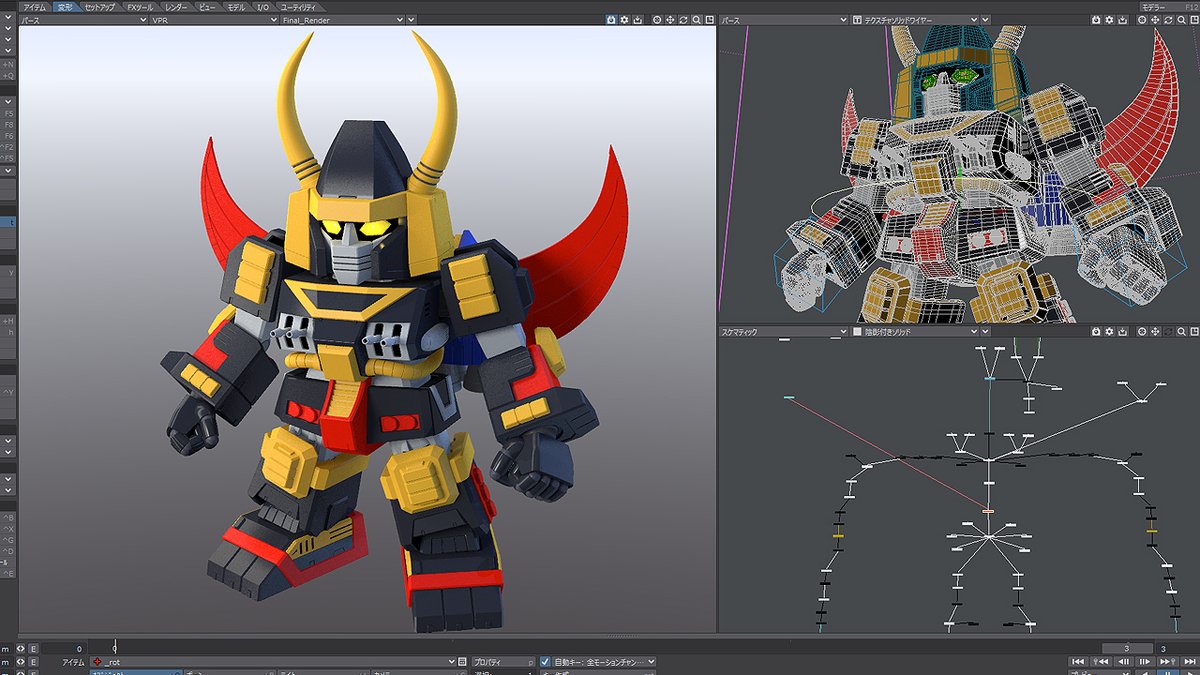Maximize the schematic viewport
1200x675 pixels.
pyautogui.click(x=1194, y=331)
